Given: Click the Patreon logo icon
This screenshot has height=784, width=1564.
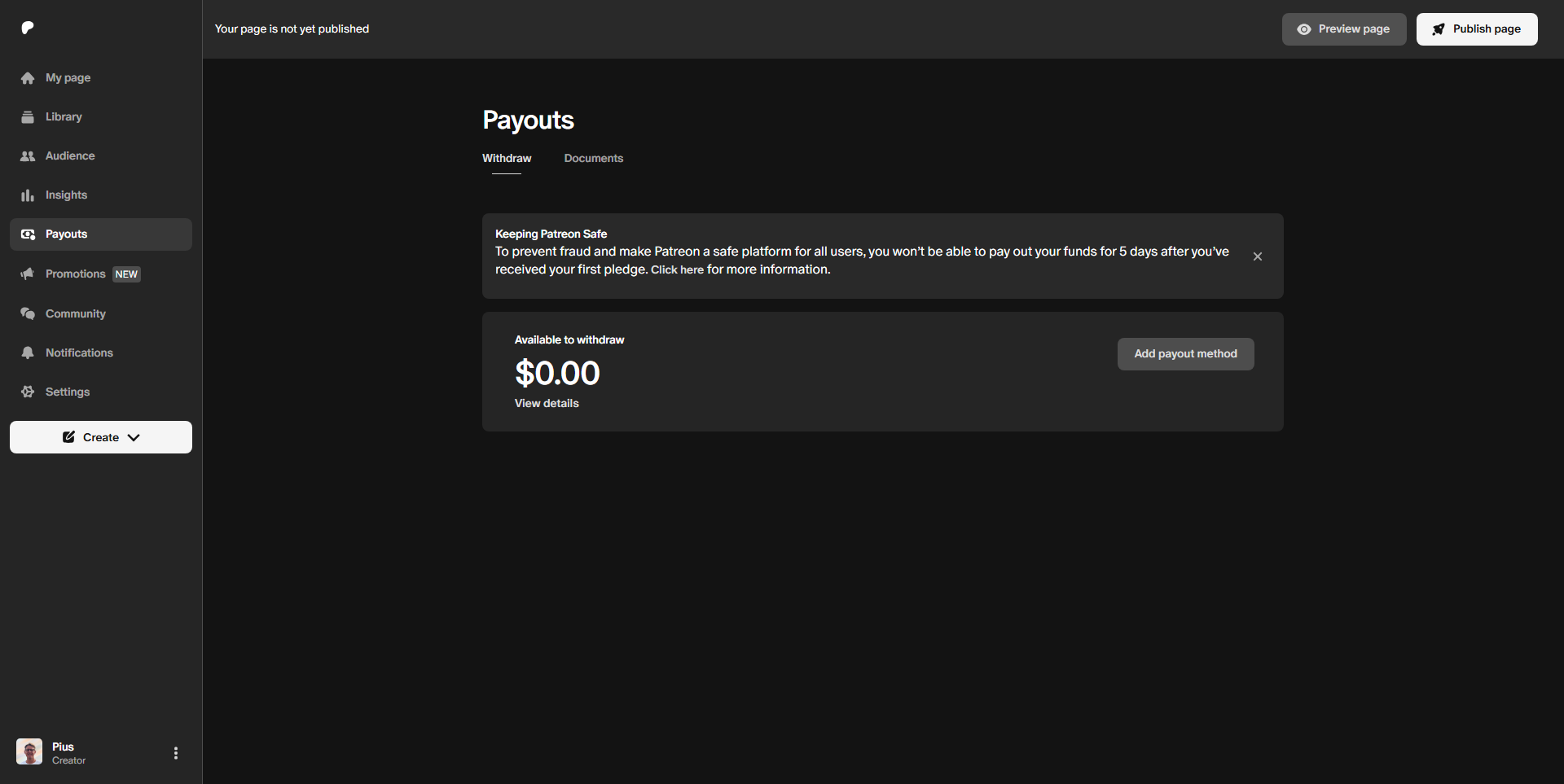Looking at the screenshot, I should click(28, 28).
